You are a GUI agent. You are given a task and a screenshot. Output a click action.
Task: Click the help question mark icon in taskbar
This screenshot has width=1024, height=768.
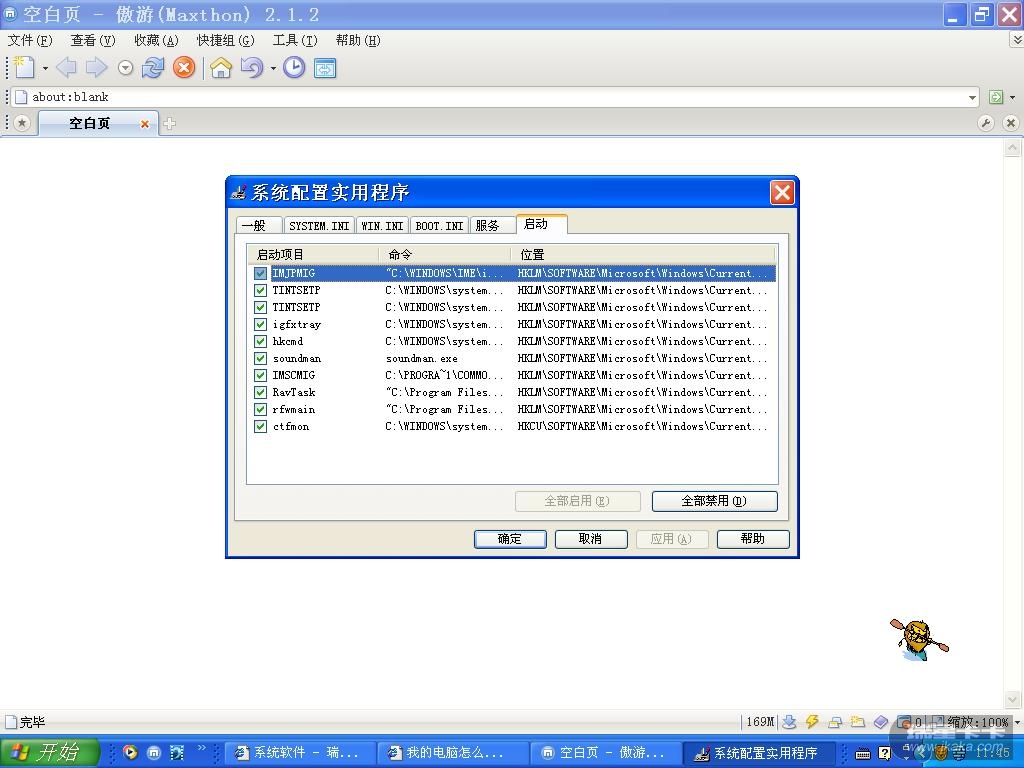885,753
